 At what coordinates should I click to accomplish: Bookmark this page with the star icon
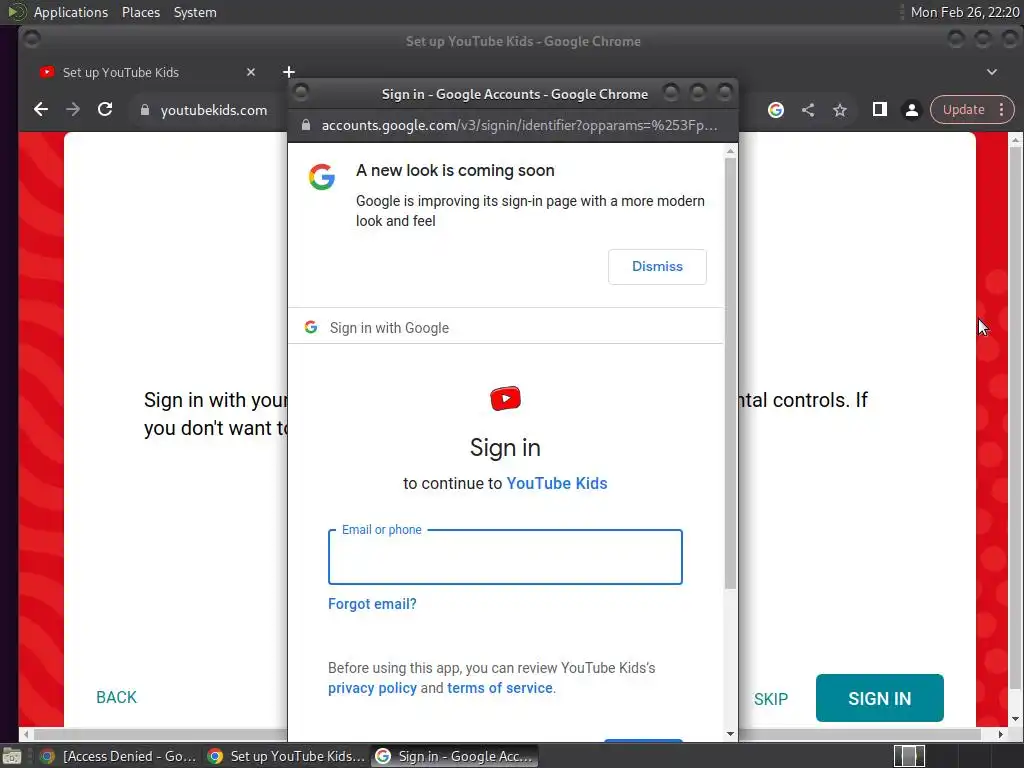pos(840,110)
